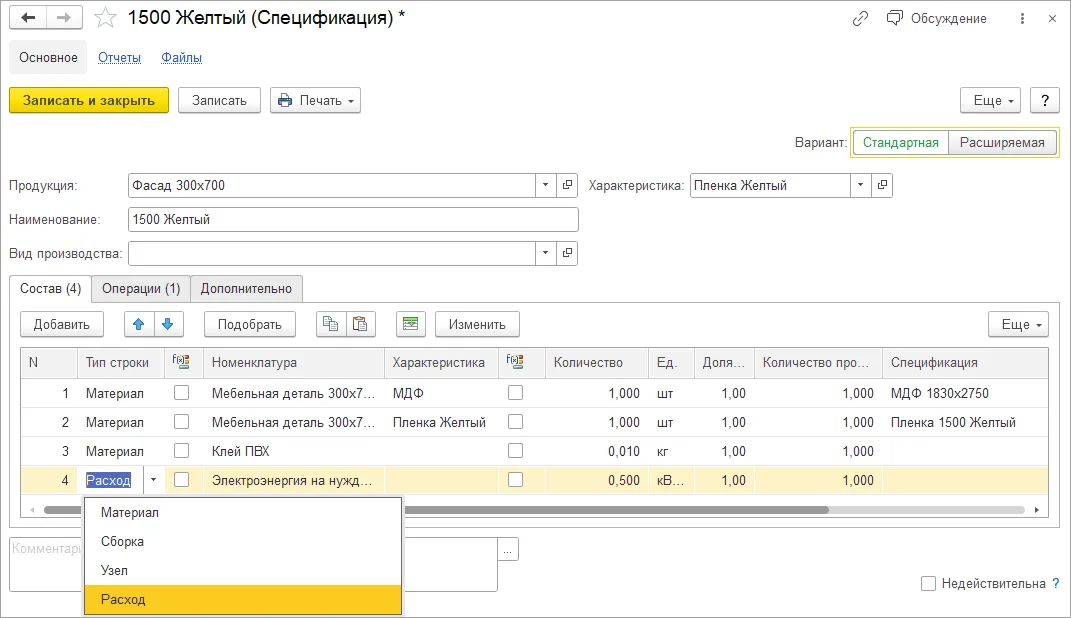
Task: Open the Печать dropdown menu
Action: [316, 100]
